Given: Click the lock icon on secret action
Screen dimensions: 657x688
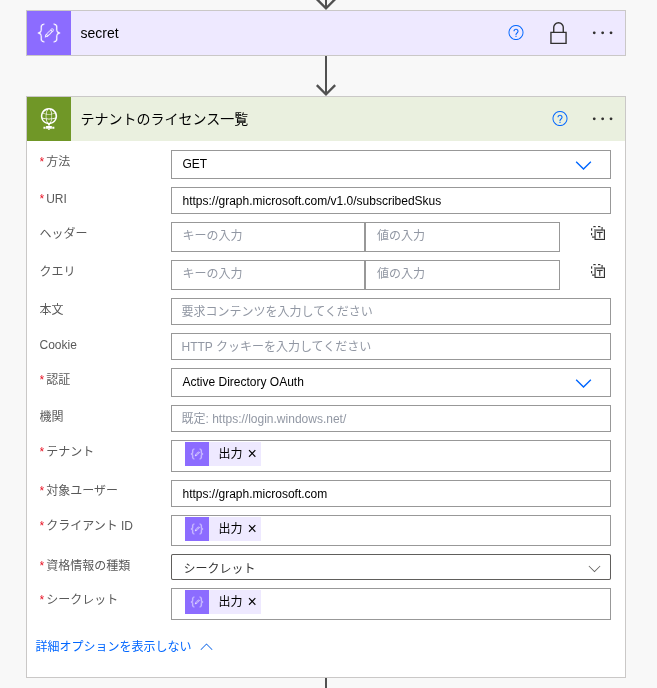Looking at the screenshot, I should 558,33.
